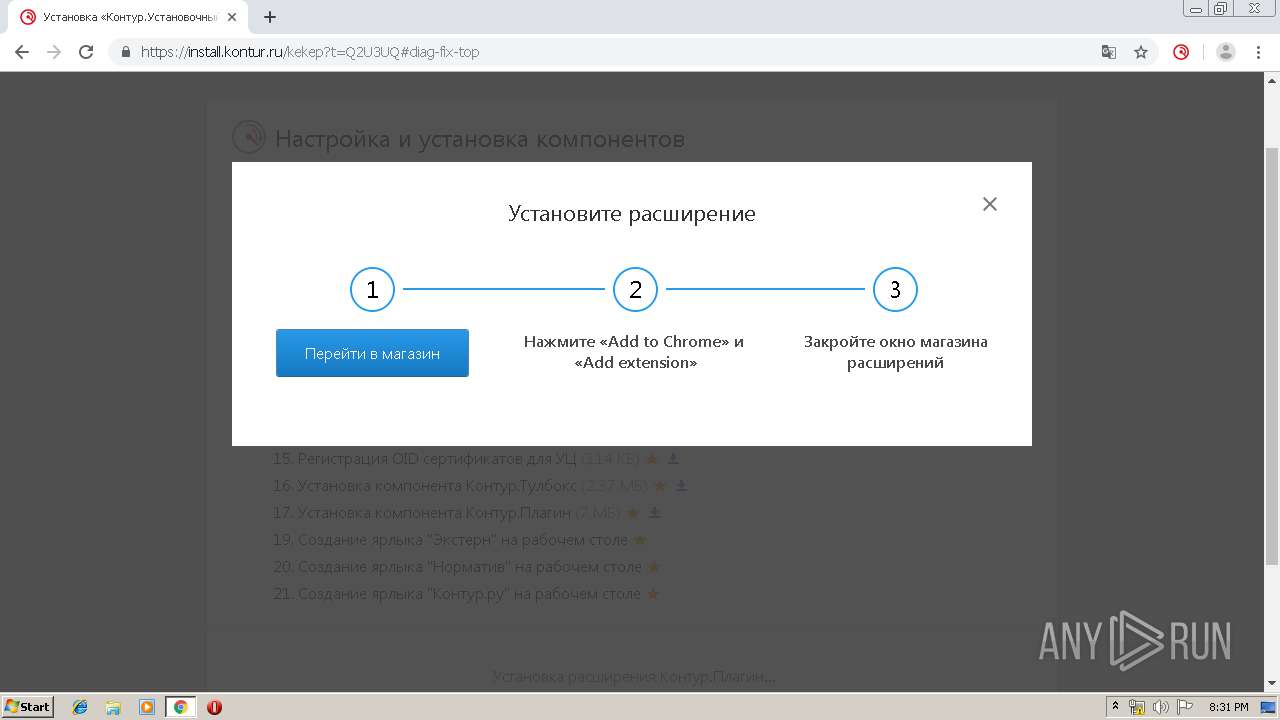1280x720 pixels.
Task: Go back in browser history
Action: click(x=22, y=52)
